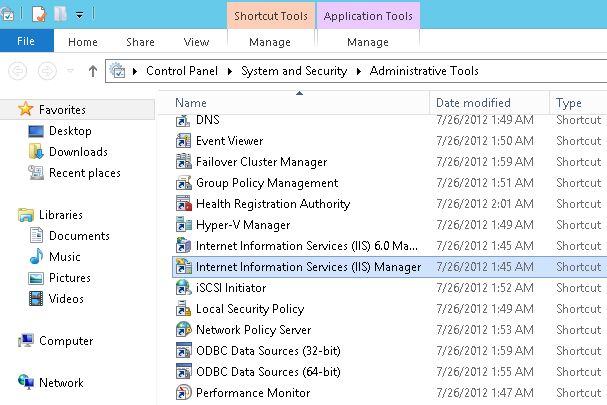This screenshot has width=607, height=405.
Task: Click the Documents library icon
Action: coord(36,235)
